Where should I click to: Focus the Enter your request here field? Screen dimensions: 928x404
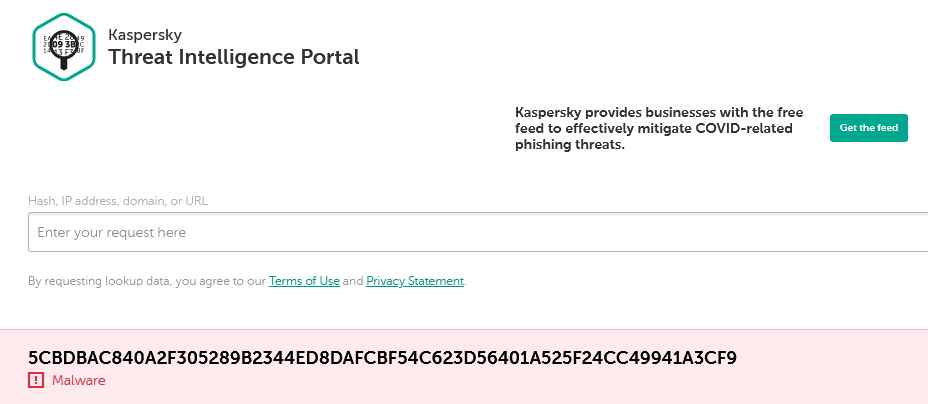400,233
